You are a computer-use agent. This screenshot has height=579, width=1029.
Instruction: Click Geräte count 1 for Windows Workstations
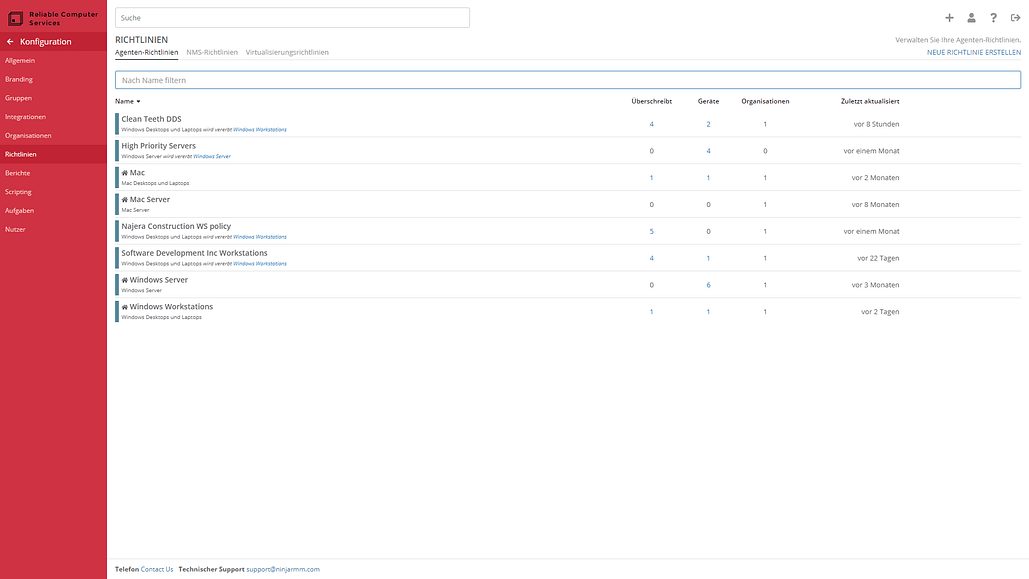(708, 312)
